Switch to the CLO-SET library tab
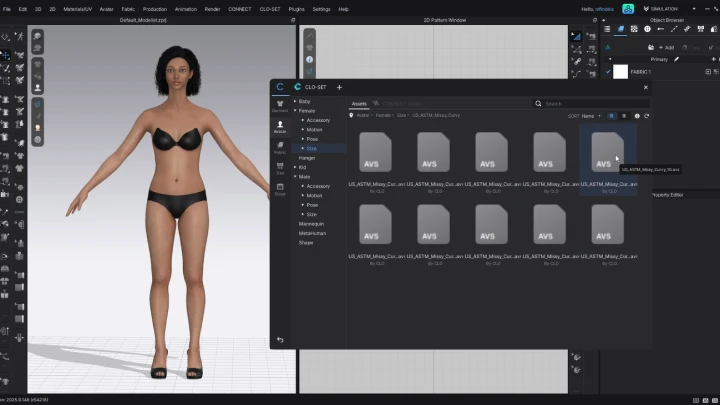The image size is (720, 405). [310, 87]
